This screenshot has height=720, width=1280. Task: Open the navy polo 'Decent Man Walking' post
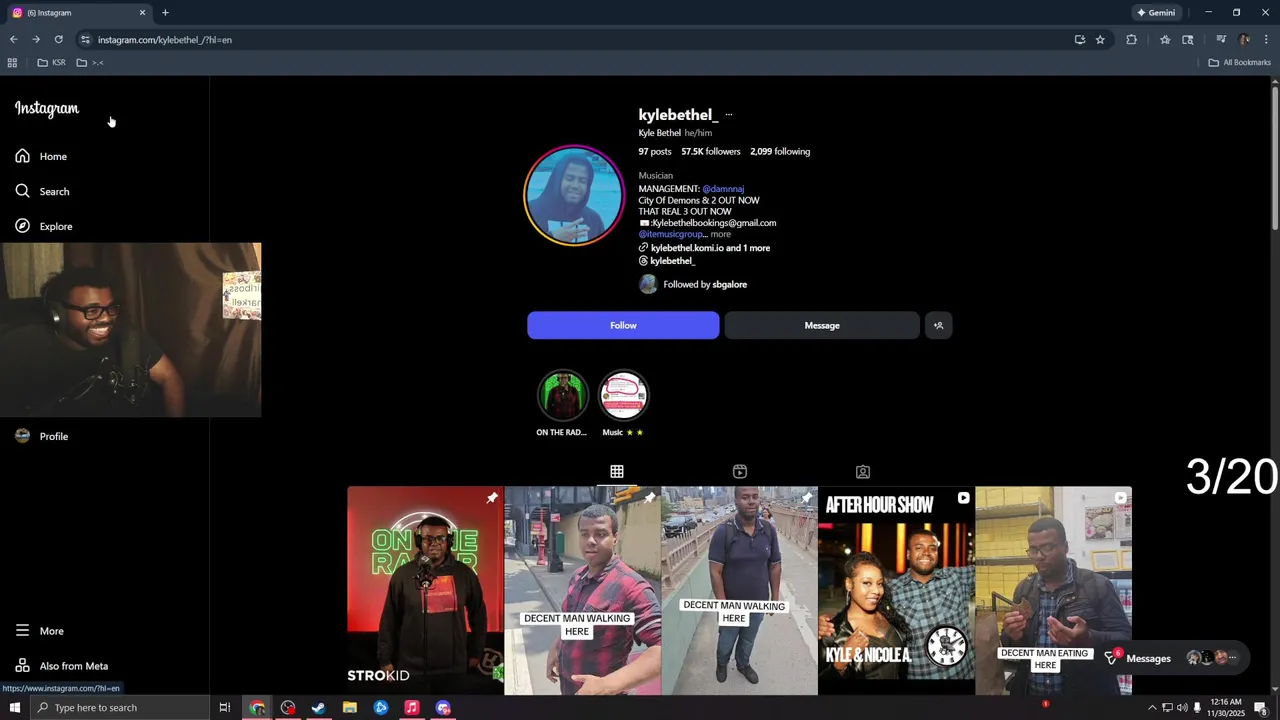tap(739, 590)
